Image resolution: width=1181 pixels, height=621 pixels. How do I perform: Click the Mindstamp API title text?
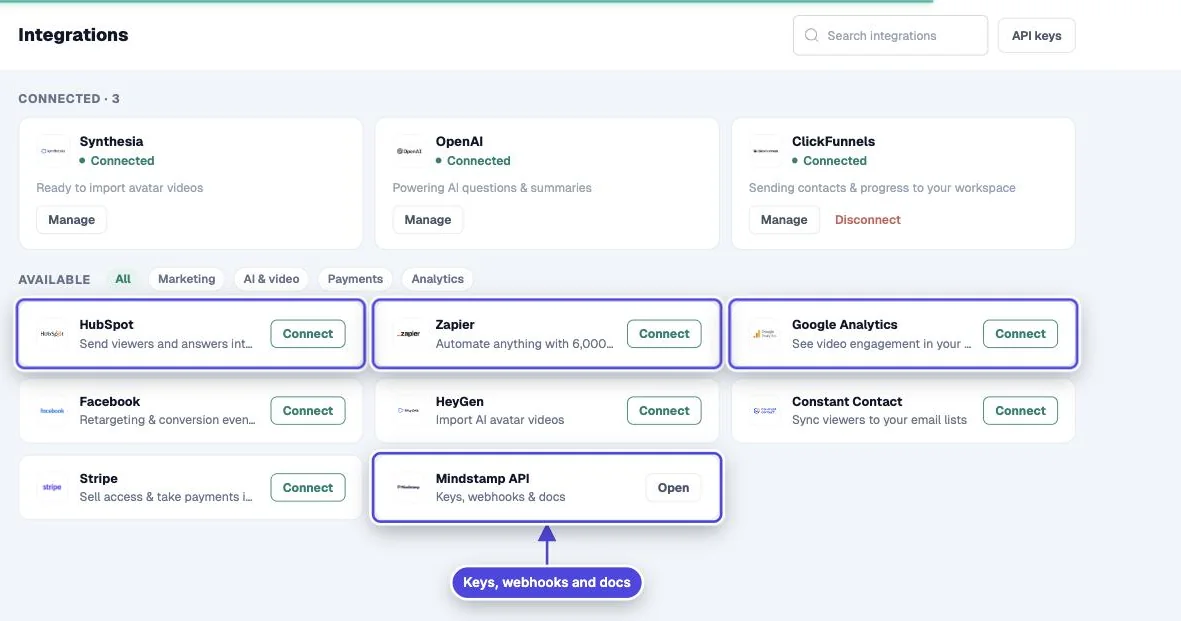(x=483, y=479)
